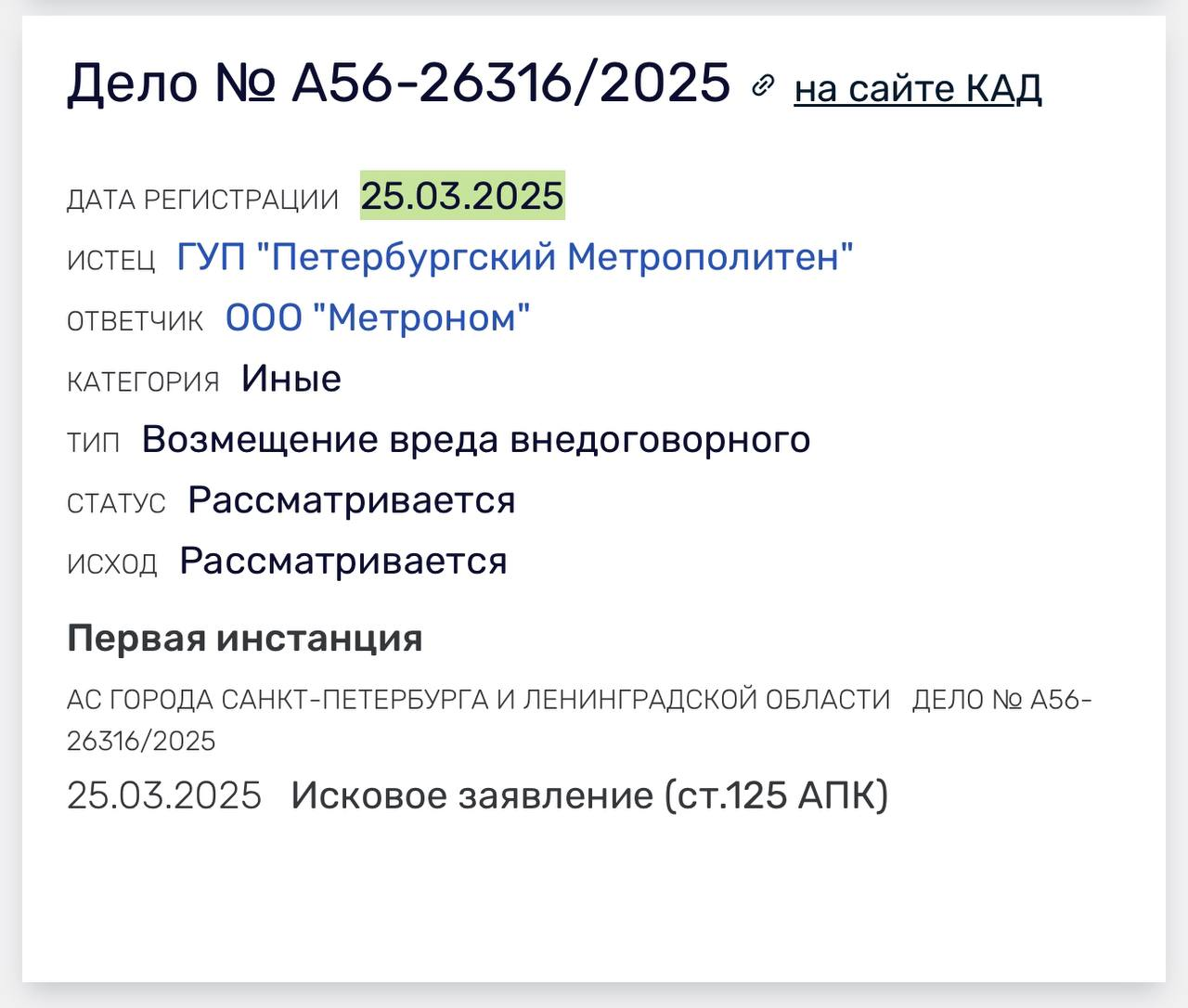
Task: Click the event date 25.03.2025 in the instance list
Action: [164, 795]
